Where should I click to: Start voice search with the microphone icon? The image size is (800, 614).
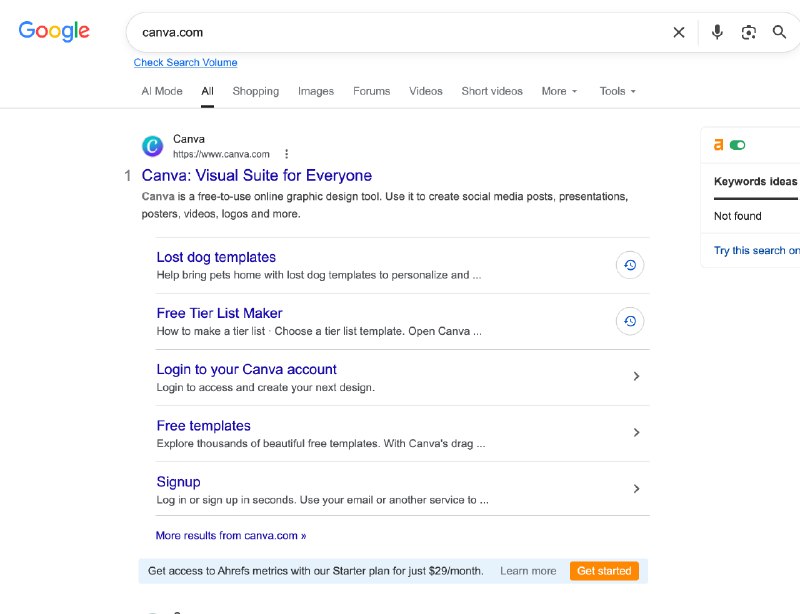[717, 32]
